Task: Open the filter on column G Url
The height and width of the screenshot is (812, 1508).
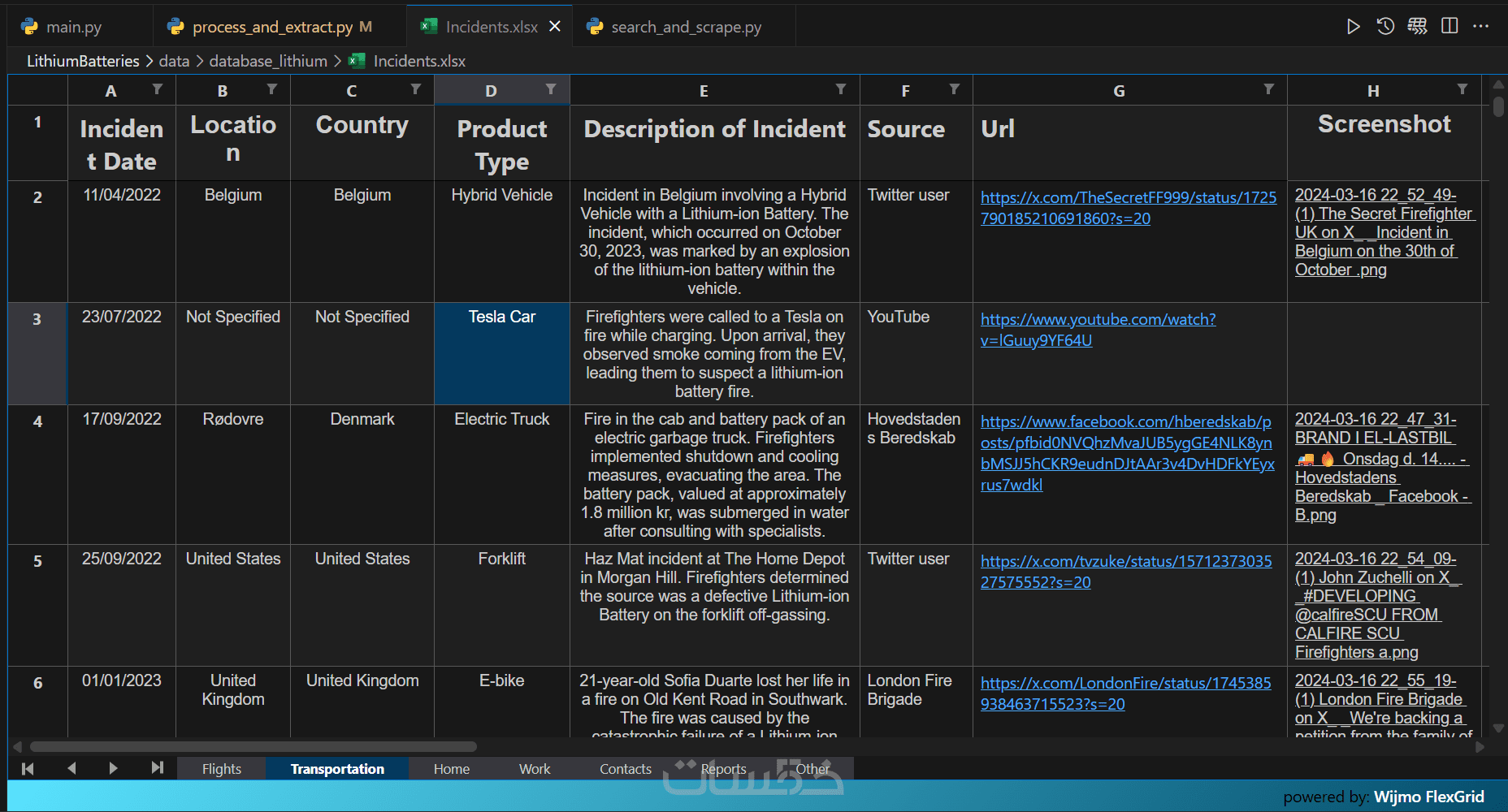Action: pos(1268,89)
